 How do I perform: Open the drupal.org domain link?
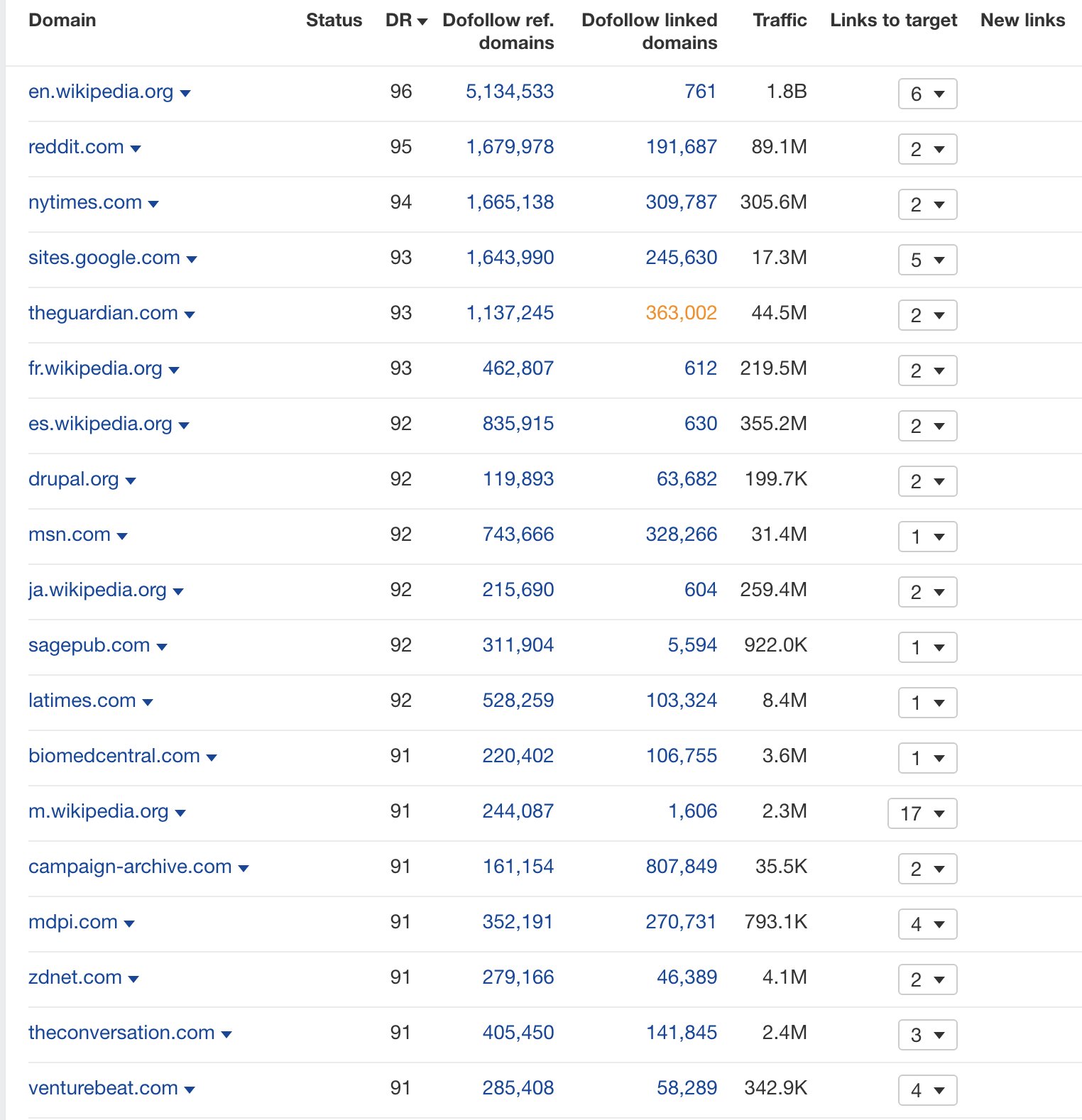74,479
